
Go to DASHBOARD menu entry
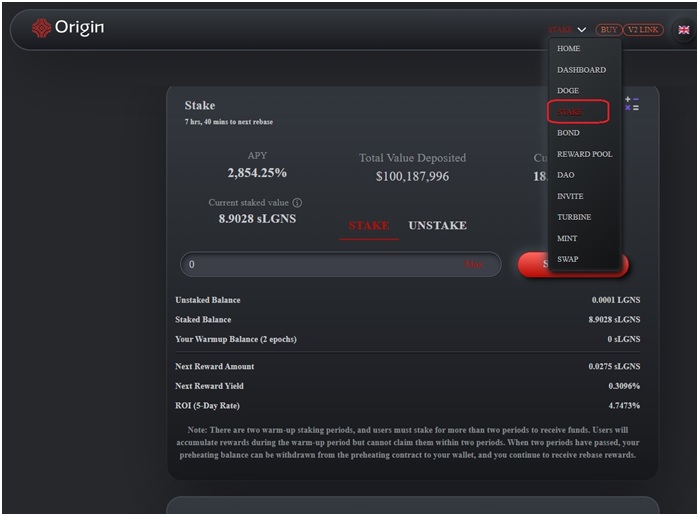click(x=581, y=70)
